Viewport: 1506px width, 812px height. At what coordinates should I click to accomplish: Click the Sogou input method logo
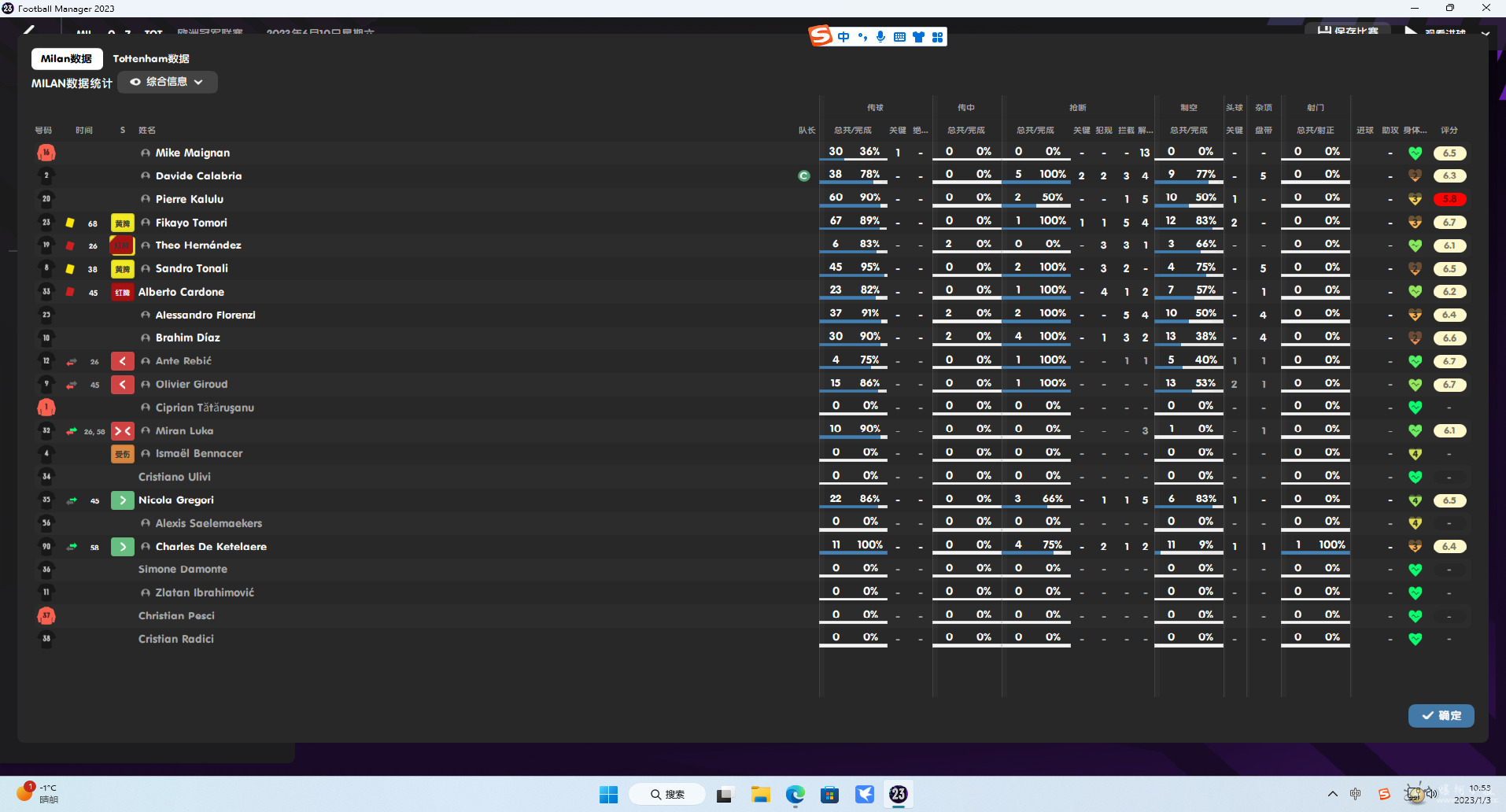click(x=821, y=36)
